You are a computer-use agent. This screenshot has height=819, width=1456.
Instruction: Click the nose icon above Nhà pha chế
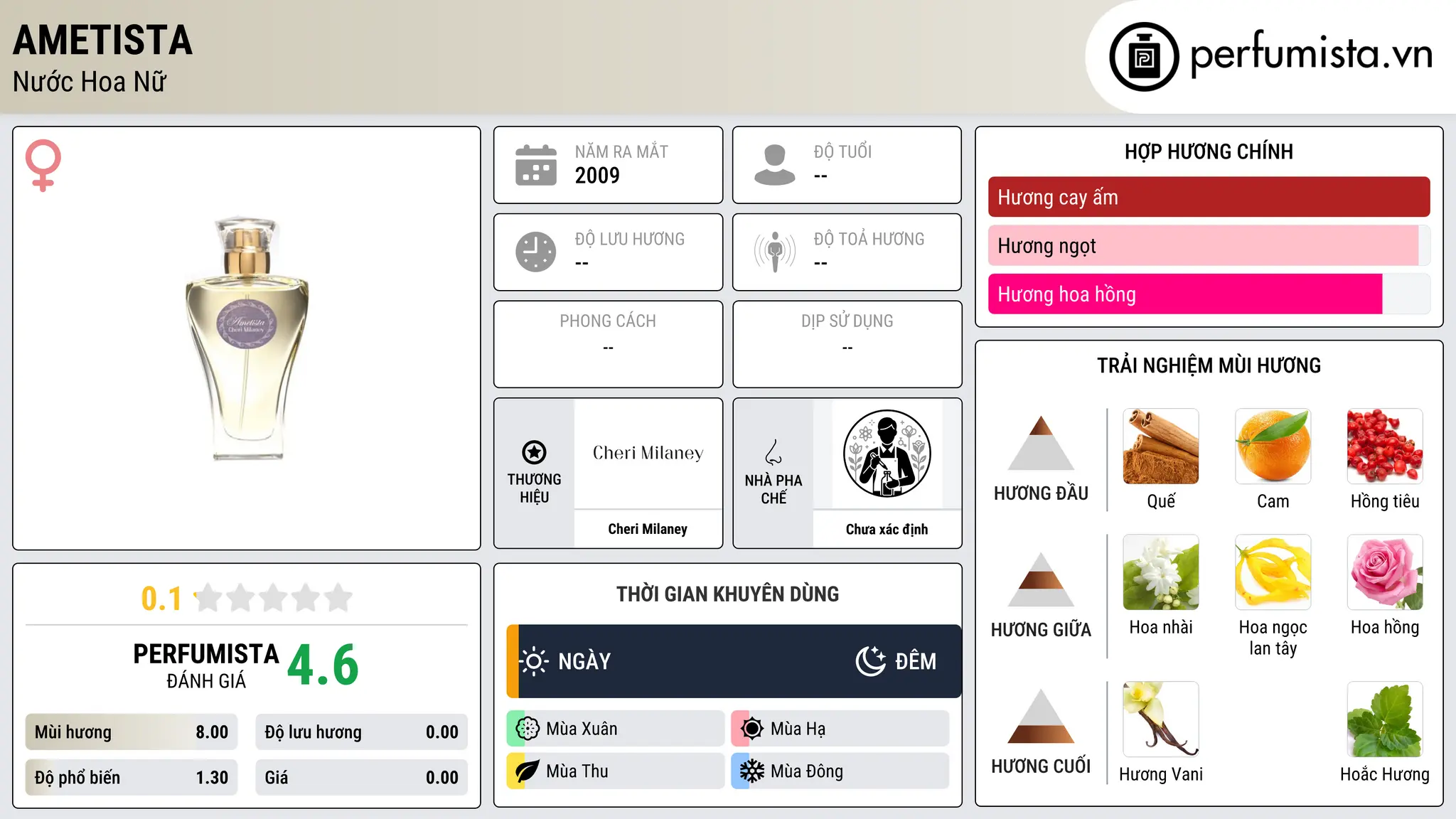(773, 452)
